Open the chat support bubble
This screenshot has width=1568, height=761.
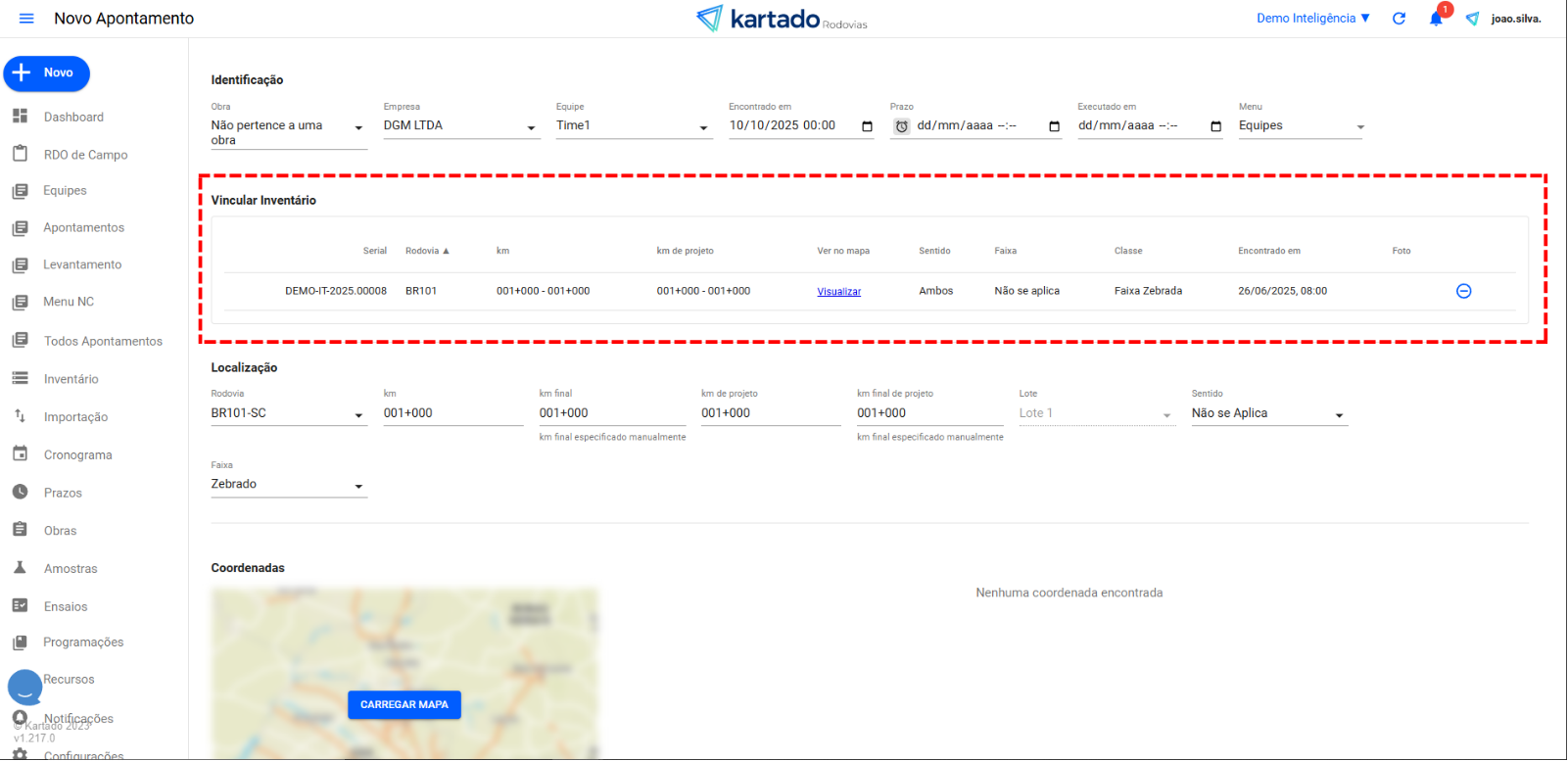(x=25, y=688)
